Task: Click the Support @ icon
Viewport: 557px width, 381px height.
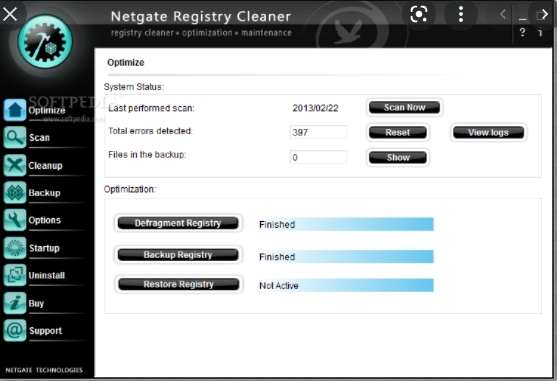Action: tap(15, 330)
